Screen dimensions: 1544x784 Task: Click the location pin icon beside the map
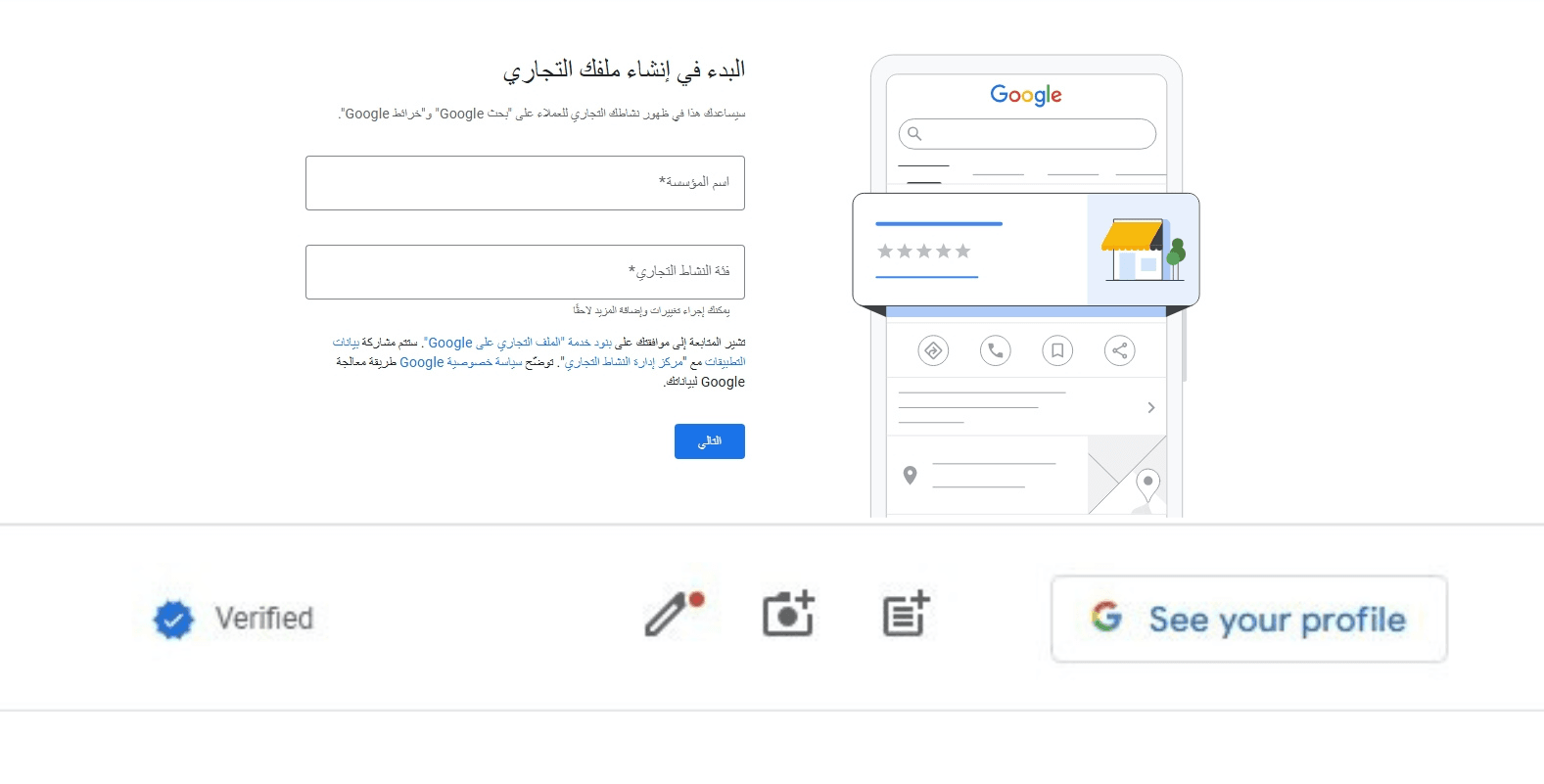tap(910, 474)
